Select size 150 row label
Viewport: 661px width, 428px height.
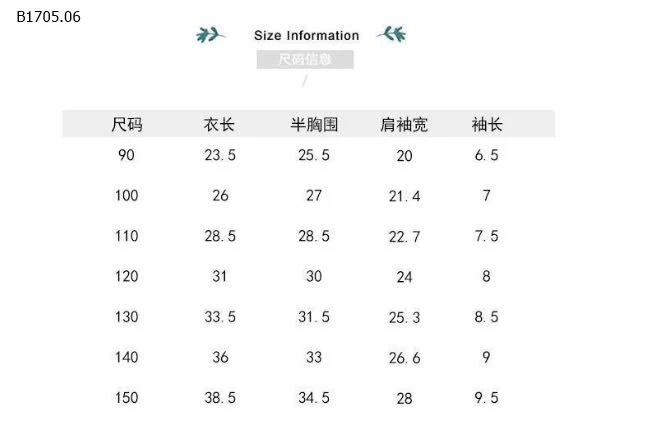(126, 398)
